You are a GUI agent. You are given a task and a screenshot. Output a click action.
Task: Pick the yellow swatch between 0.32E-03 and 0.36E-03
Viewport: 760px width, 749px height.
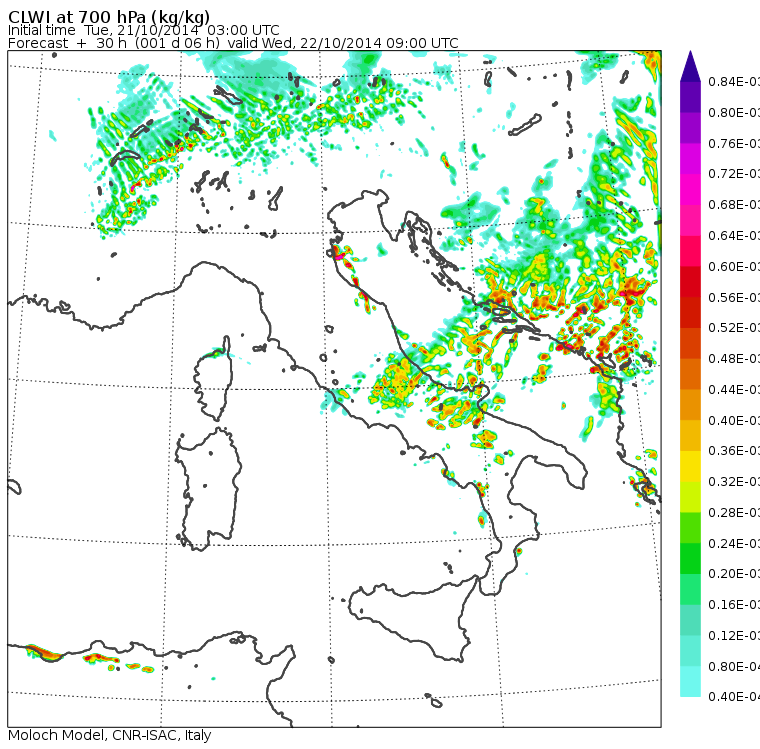pos(690,466)
